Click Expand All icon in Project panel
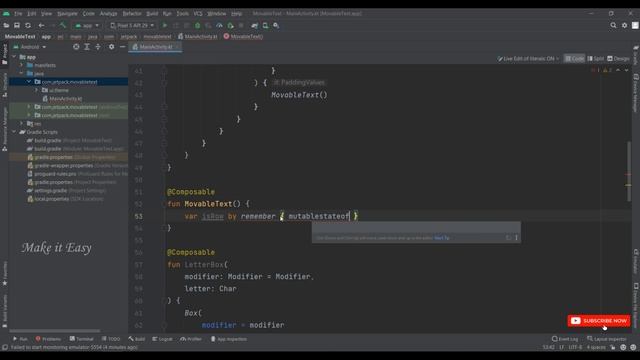640x360 pixels. point(87,47)
